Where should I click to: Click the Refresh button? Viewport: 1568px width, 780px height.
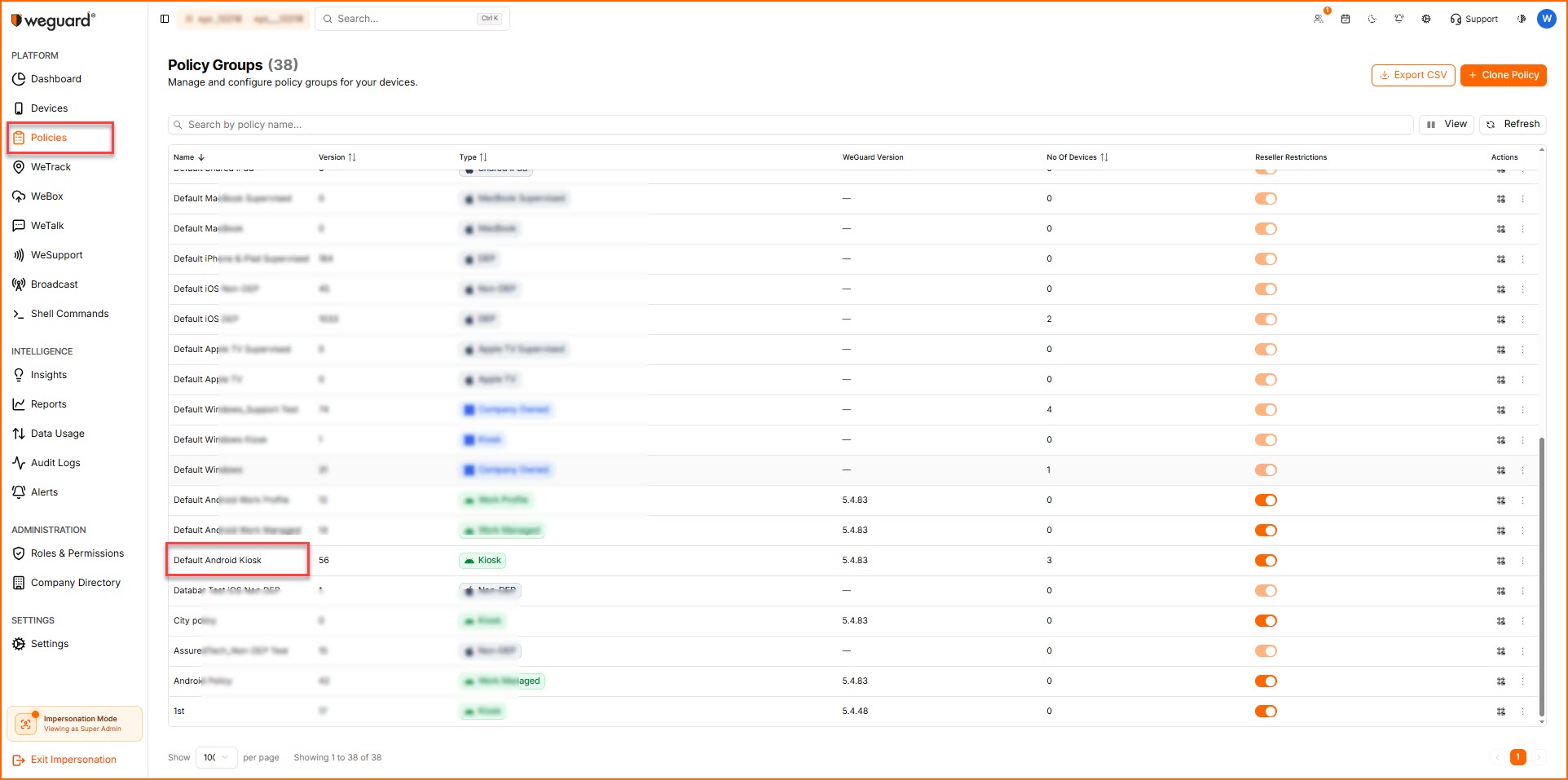(x=1513, y=125)
